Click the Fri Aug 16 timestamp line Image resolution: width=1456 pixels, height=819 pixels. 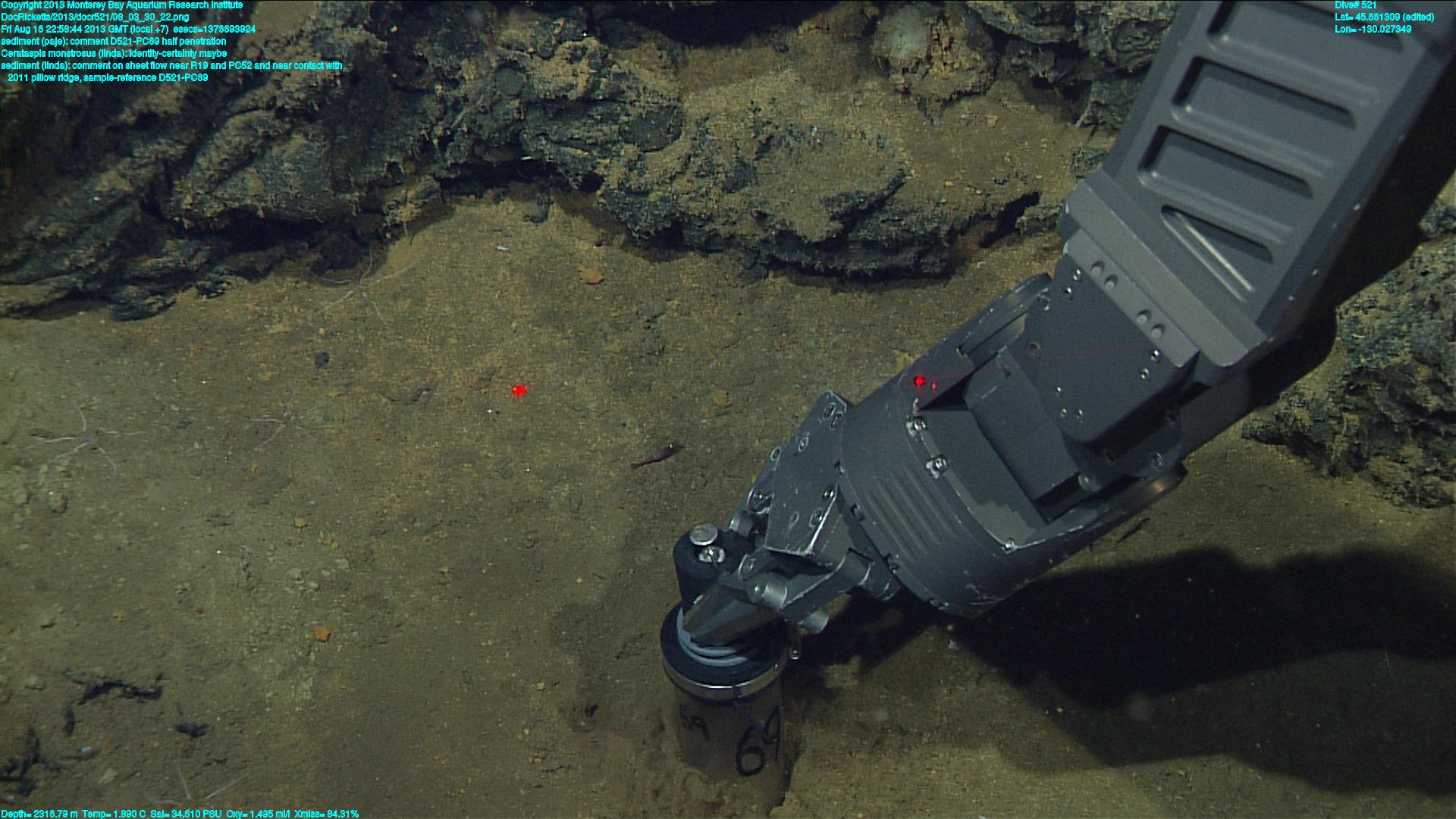click(127, 29)
